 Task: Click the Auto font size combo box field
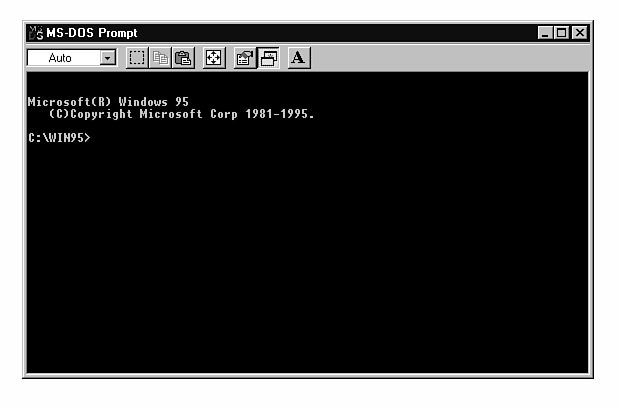[x=72, y=58]
